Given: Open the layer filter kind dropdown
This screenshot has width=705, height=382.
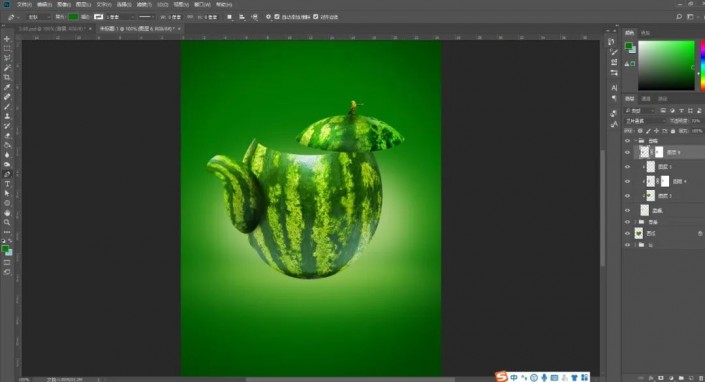Looking at the screenshot, I should pos(639,111).
